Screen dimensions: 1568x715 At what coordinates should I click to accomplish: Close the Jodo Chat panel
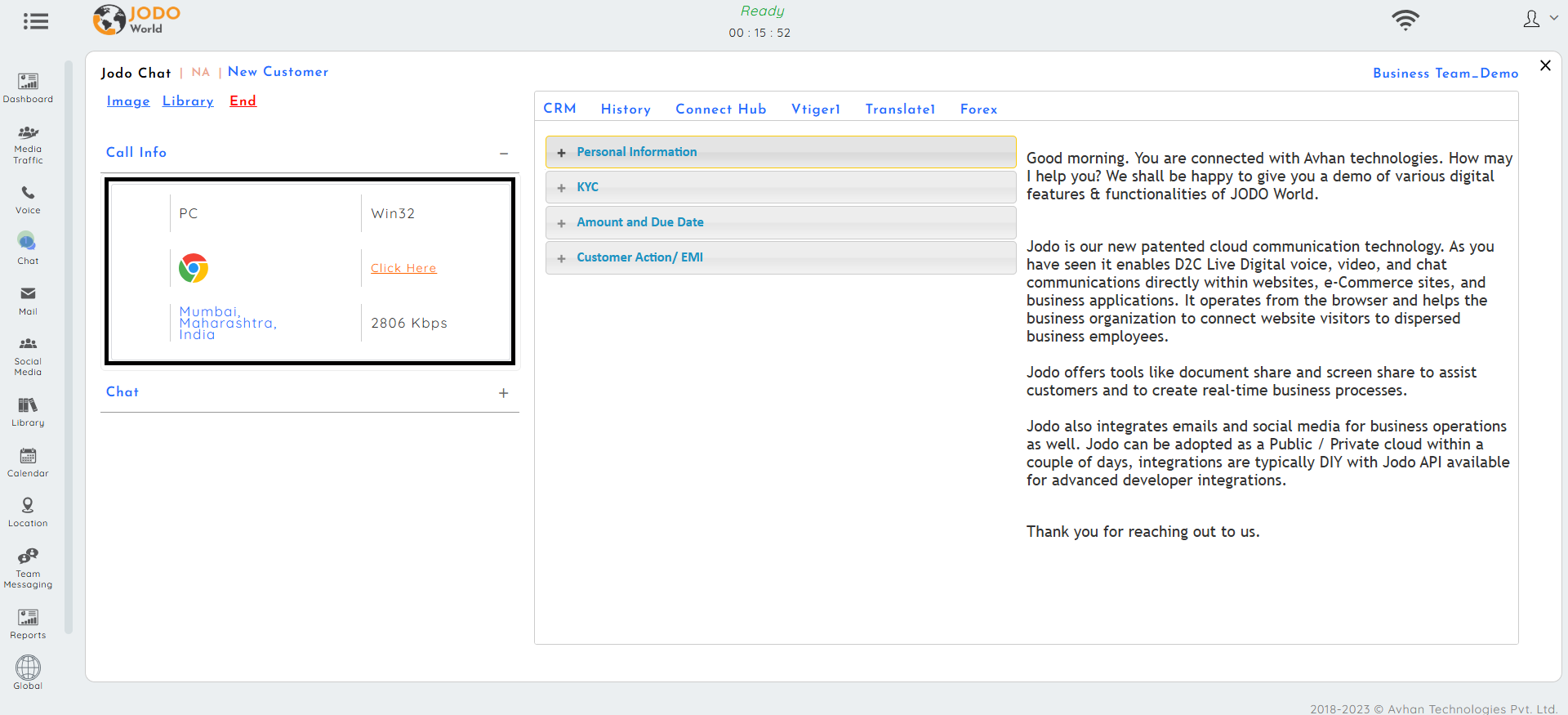(x=1545, y=65)
